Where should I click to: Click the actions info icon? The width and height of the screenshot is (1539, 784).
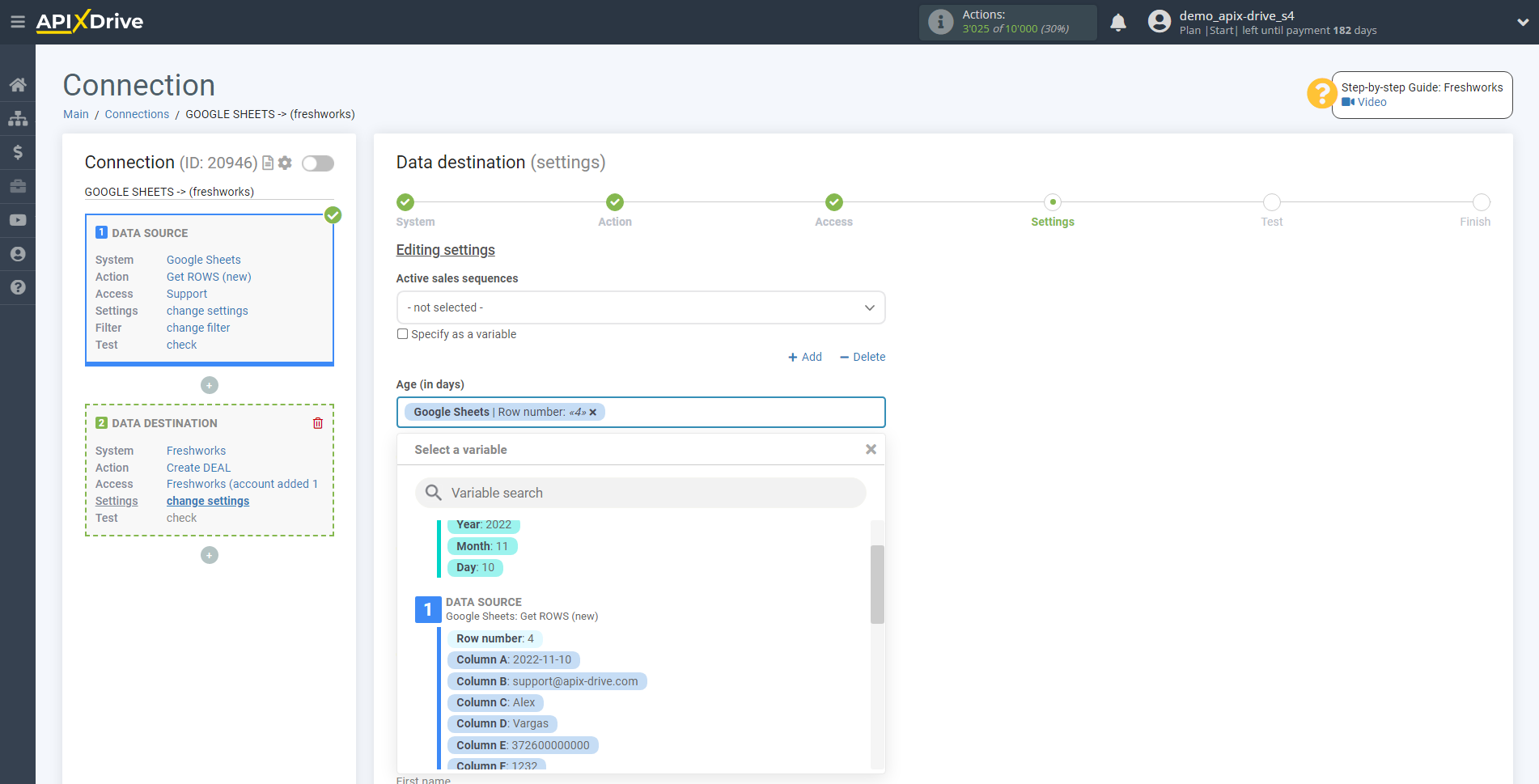(x=940, y=22)
